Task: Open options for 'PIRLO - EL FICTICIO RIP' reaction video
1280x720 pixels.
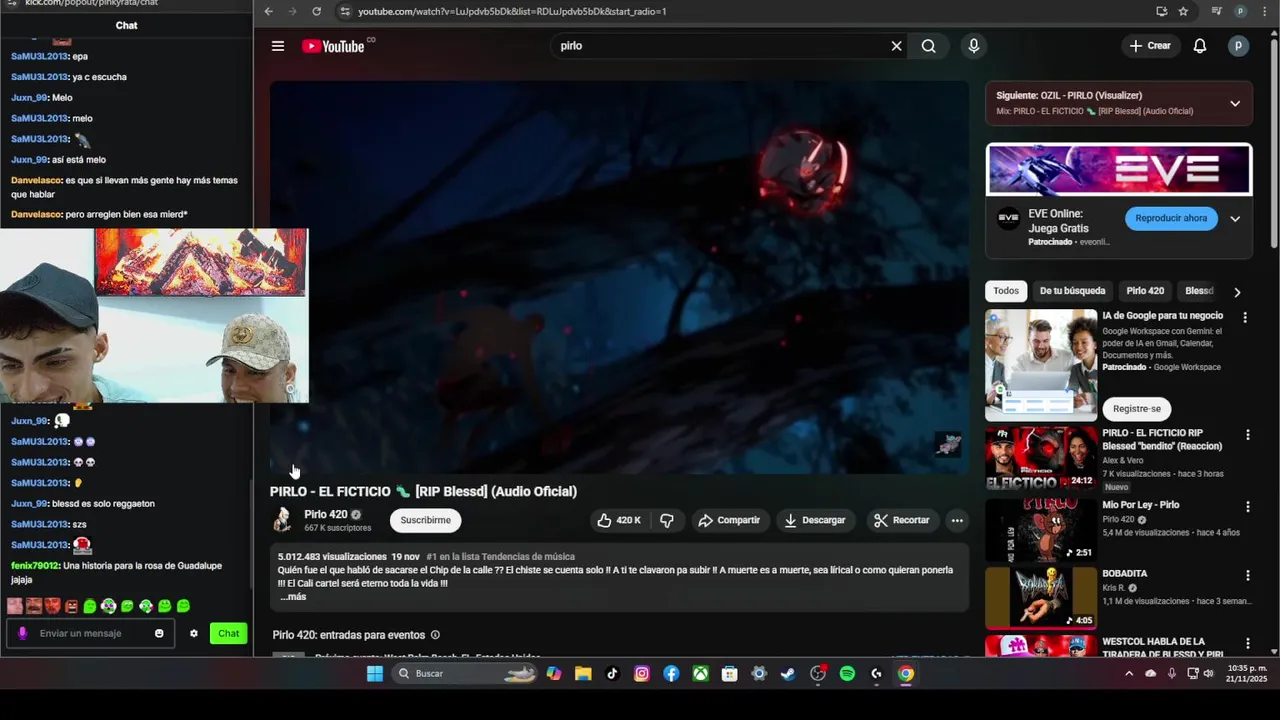Action: click(1247, 435)
